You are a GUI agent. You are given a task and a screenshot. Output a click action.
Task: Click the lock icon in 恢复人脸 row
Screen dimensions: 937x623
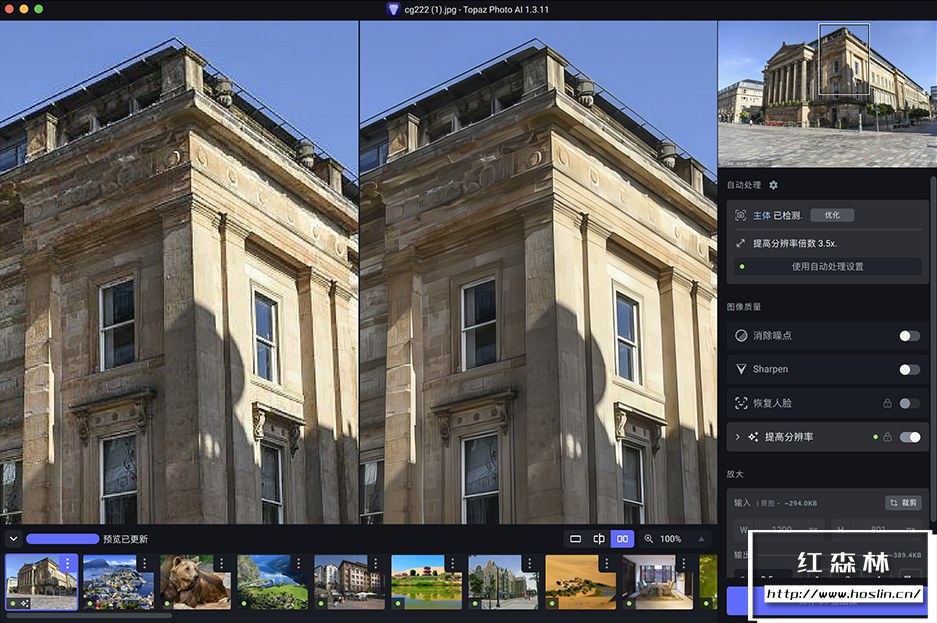tap(887, 403)
